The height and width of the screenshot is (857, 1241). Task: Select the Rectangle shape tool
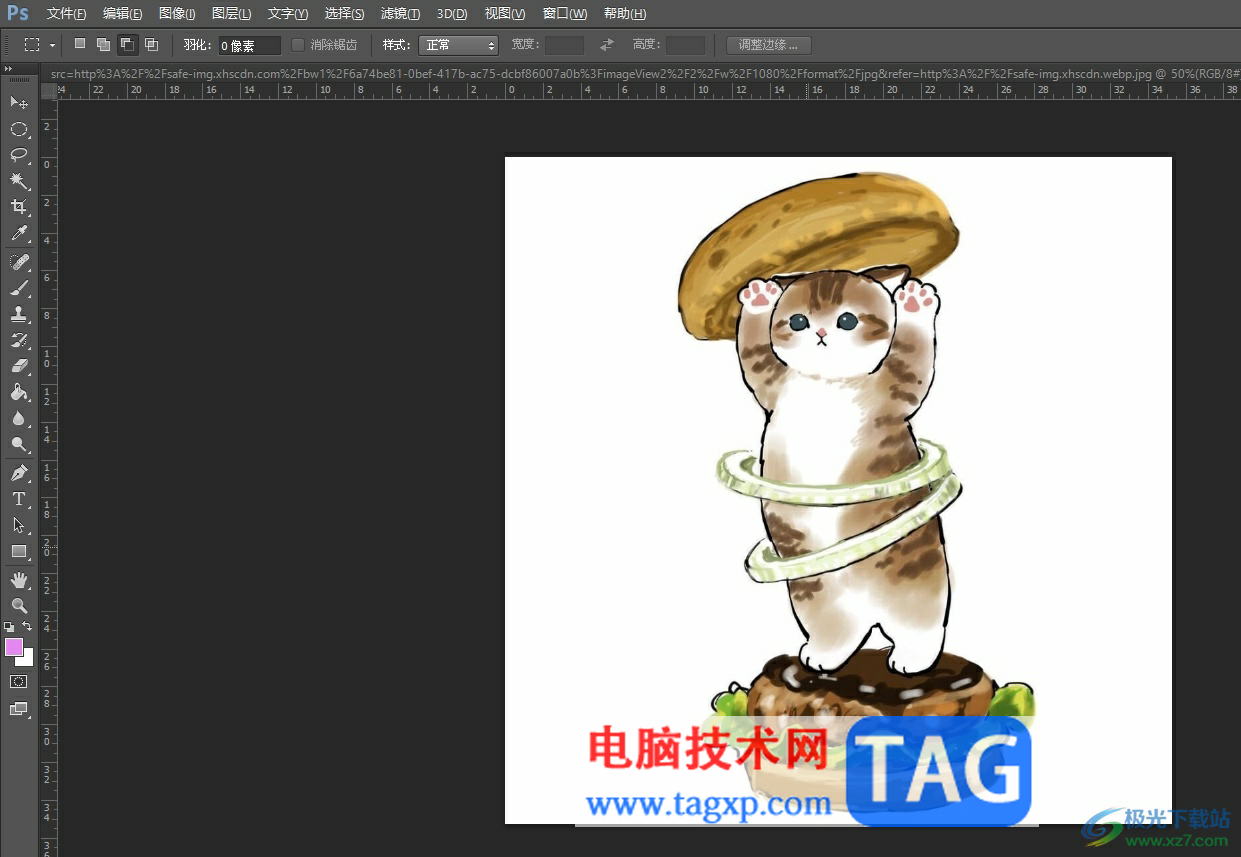pyautogui.click(x=19, y=551)
